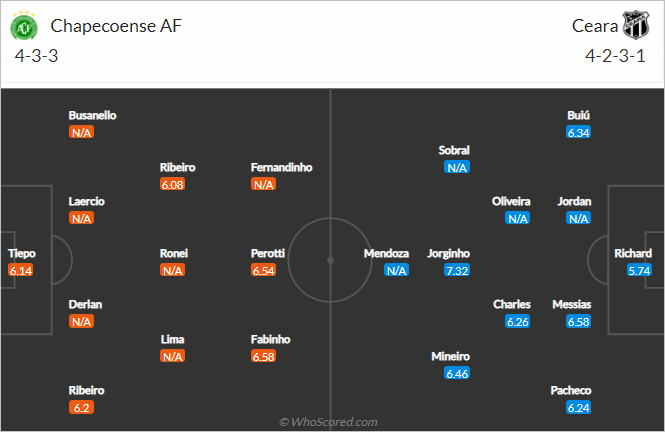The width and height of the screenshot is (665, 432).
Task: Click player Busanello's name
Action: (x=92, y=115)
